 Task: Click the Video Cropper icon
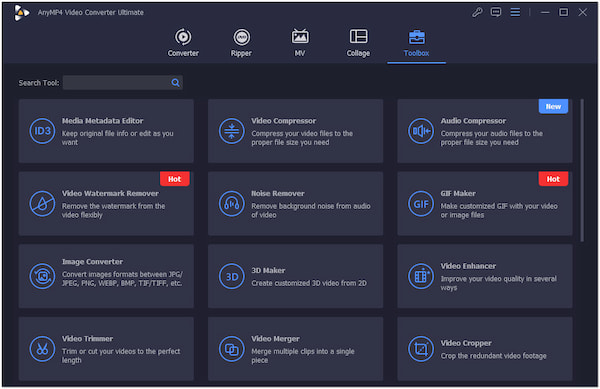(421, 348)
